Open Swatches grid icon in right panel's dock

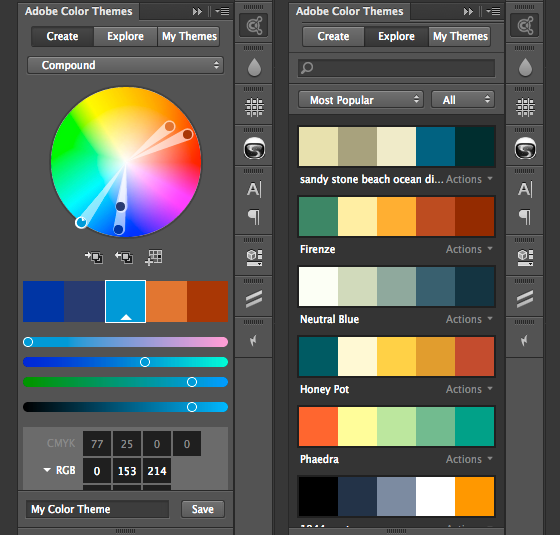[x=525, y=108]
